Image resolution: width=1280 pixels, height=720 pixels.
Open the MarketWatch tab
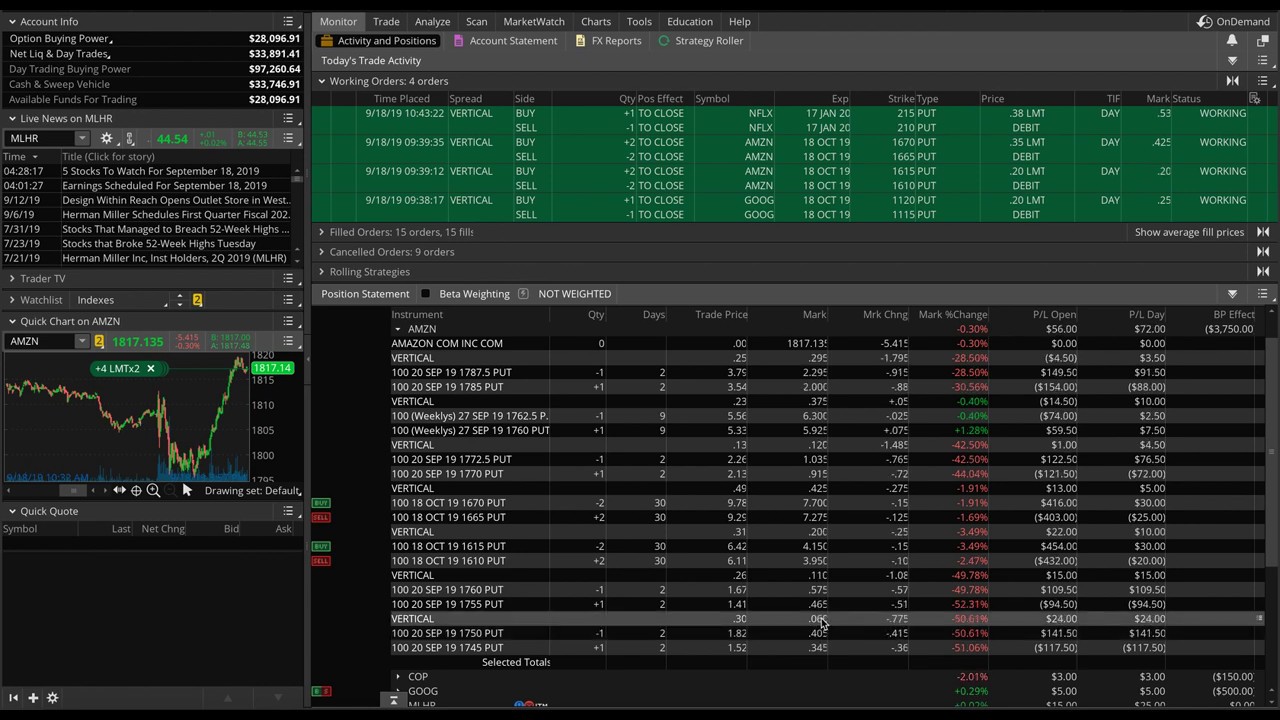point(534,21)
